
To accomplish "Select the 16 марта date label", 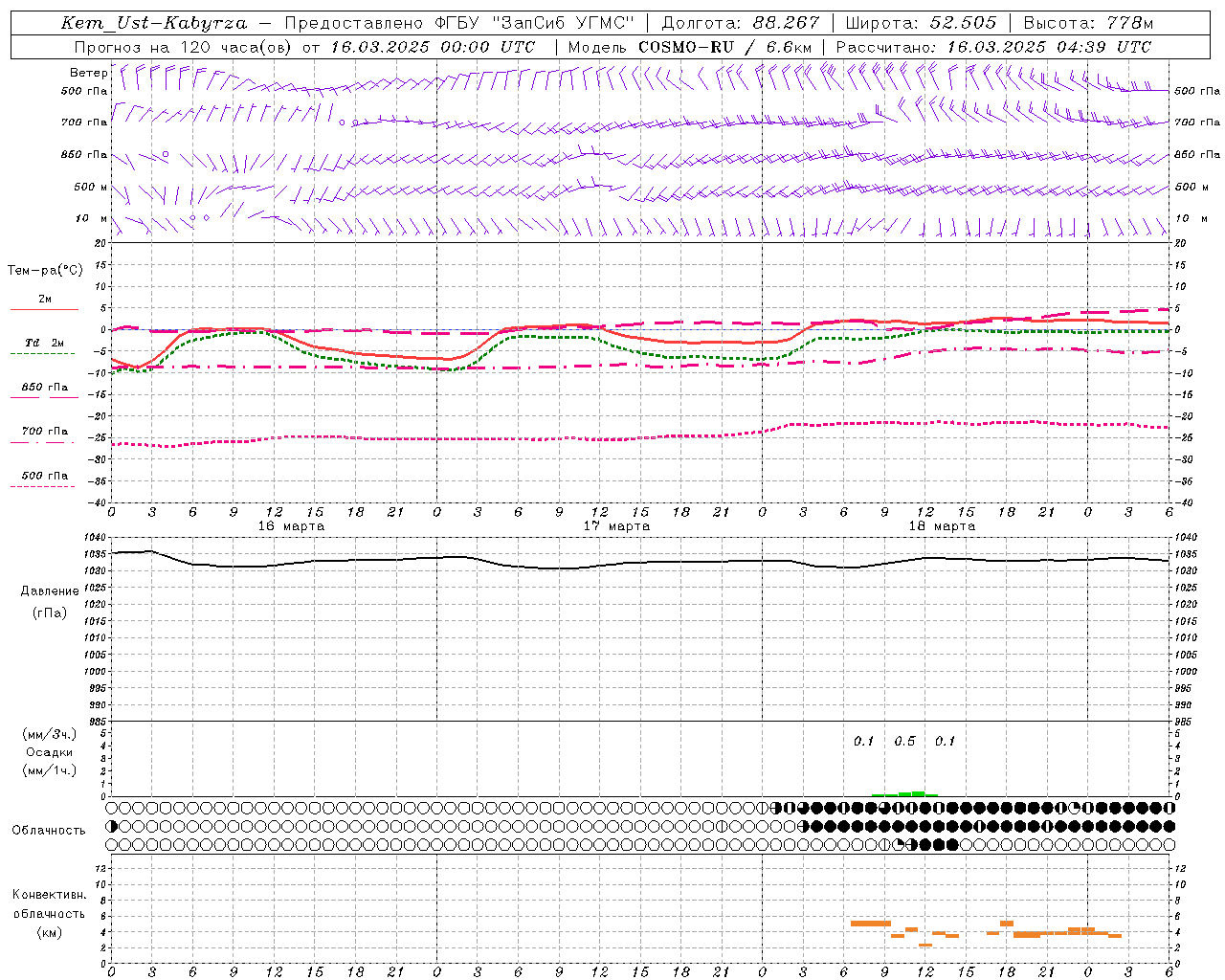I will (291, 526).
